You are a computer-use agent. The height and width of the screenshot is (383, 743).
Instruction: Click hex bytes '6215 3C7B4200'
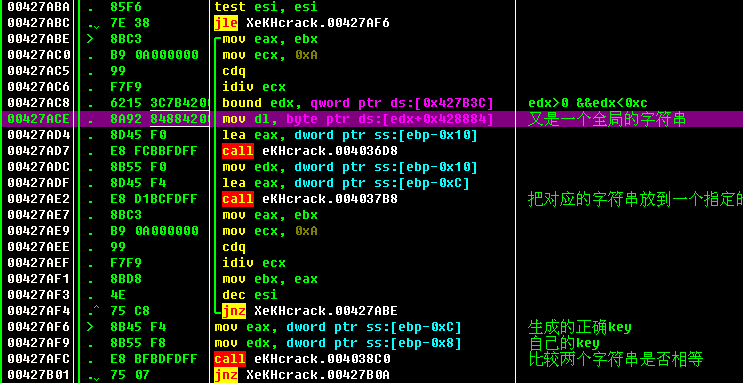click(x=160, y=103)
